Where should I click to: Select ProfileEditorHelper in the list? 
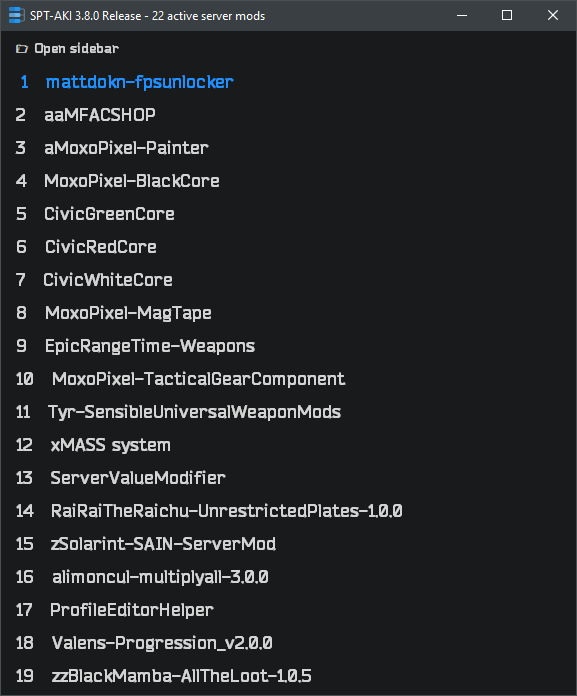(132, 610)
